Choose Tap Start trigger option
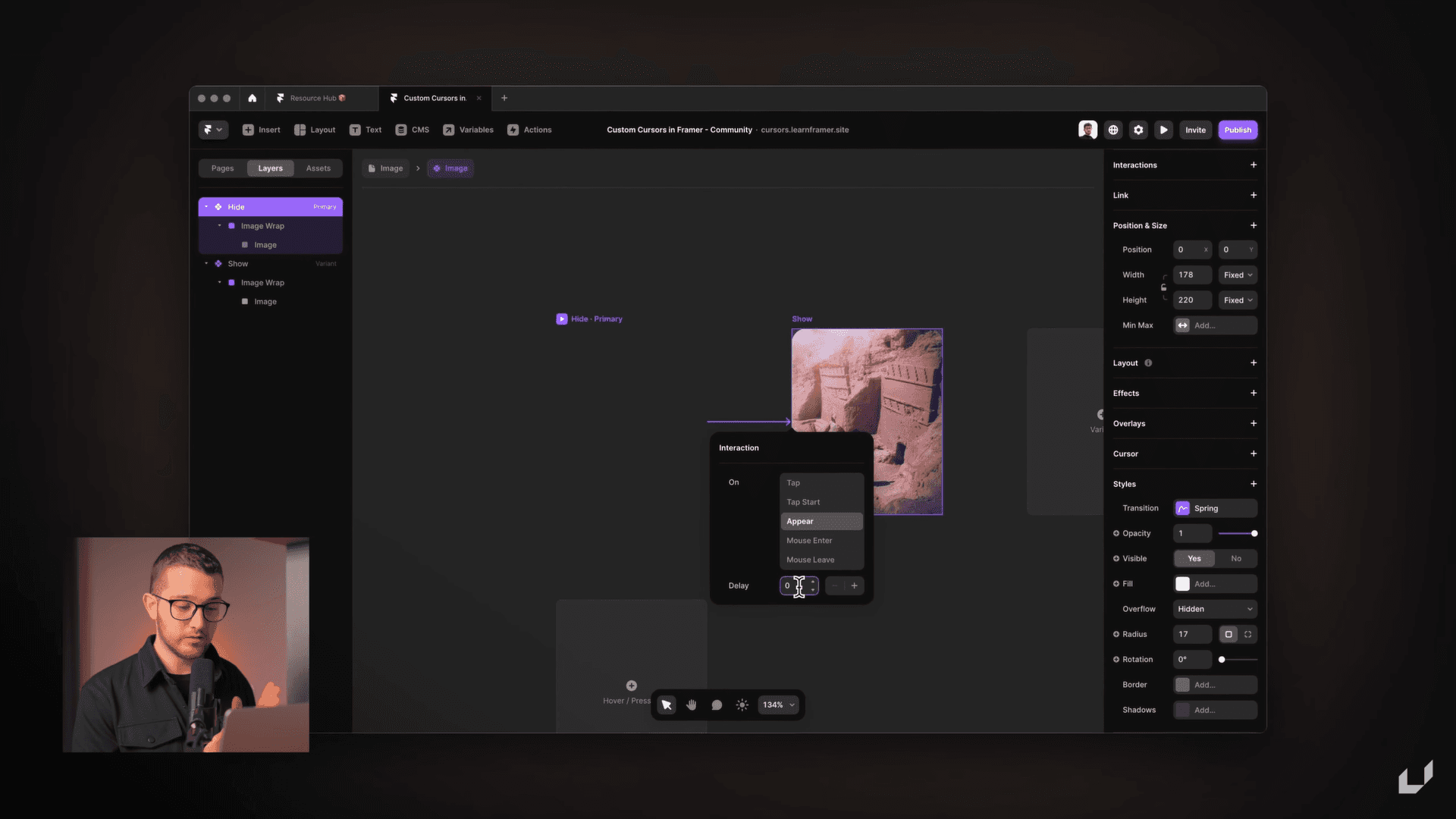 tap(821, 502)
